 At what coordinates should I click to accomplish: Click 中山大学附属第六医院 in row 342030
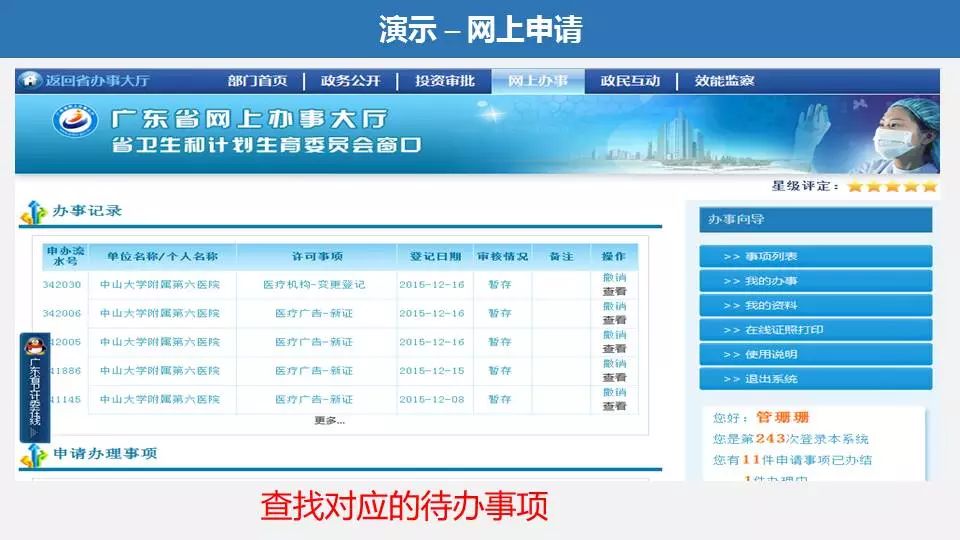tap(160, 285)
